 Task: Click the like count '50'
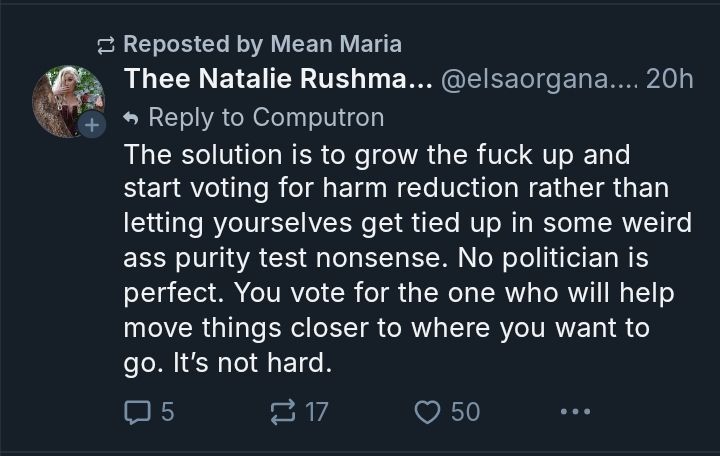point(465,411)
